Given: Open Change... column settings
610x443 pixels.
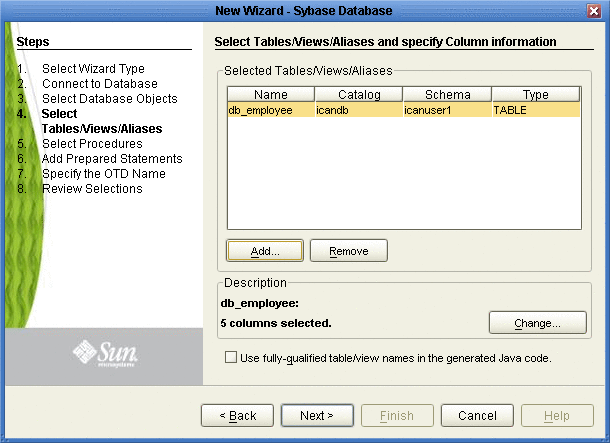Looking at the screenshot, I should 538,322.
